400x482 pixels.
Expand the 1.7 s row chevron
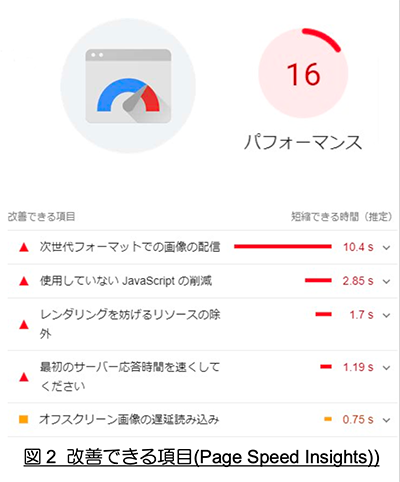pyautogui.click(x=386, y=315)
